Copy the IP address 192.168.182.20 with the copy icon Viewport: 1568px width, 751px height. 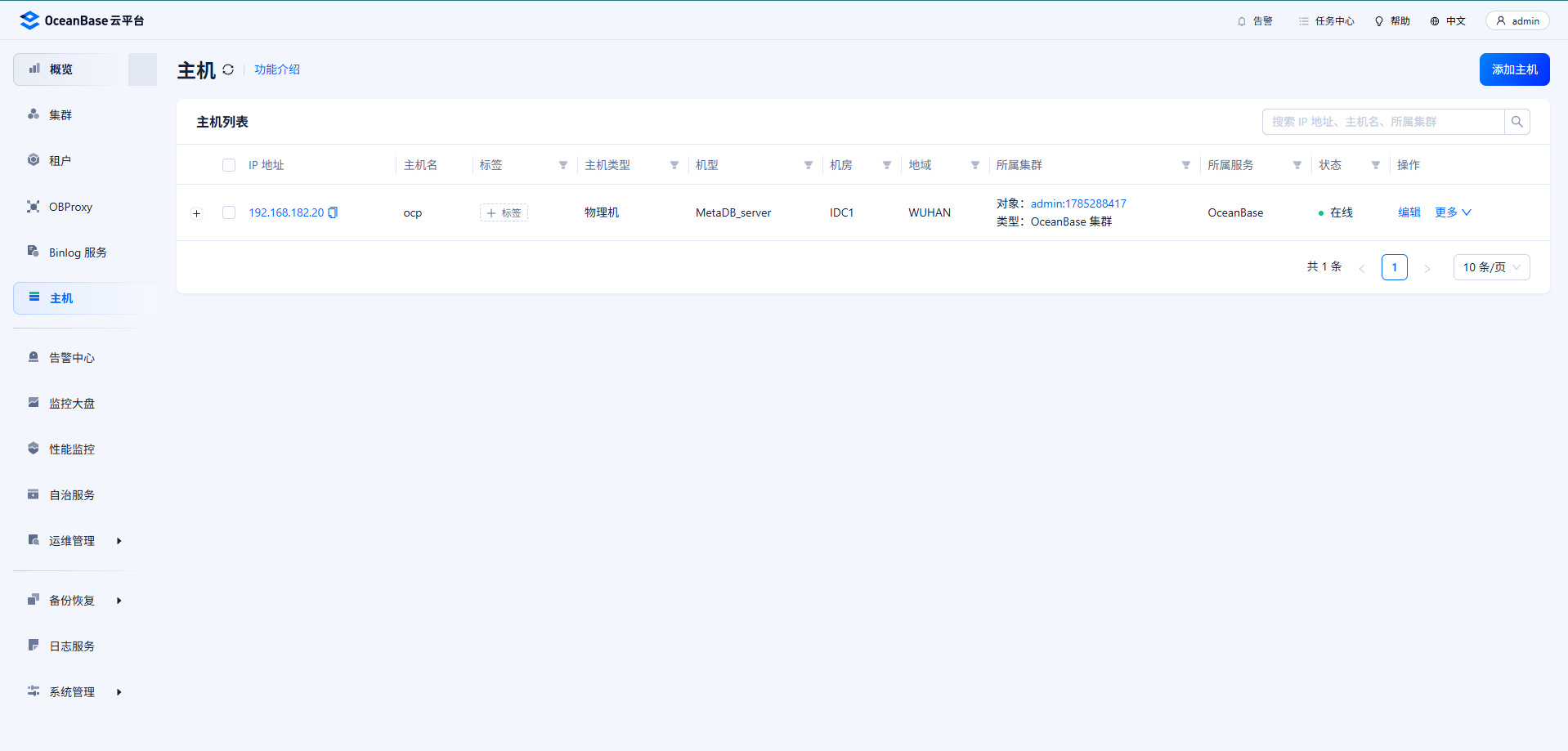tap(333, 212)
